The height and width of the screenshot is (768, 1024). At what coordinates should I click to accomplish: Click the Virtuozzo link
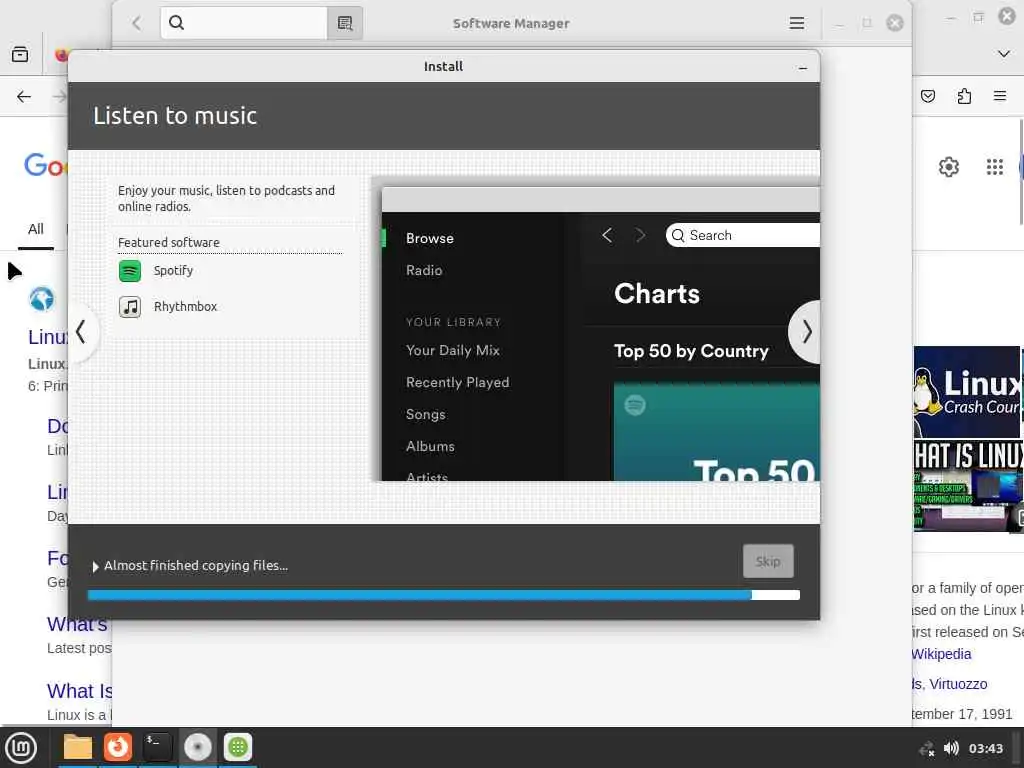coord(958,684)
